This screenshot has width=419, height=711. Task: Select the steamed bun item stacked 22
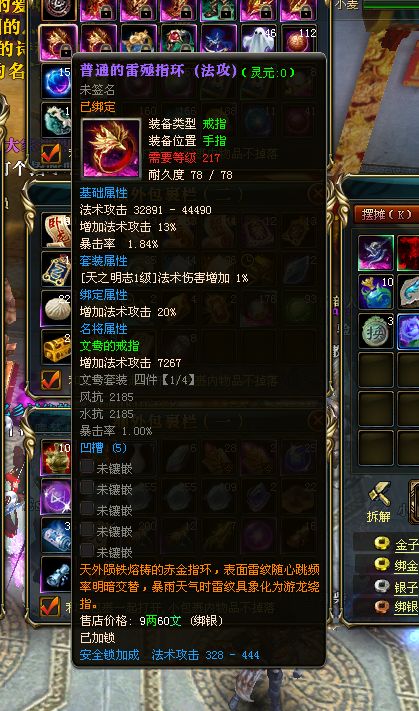(x=57, y=309)
